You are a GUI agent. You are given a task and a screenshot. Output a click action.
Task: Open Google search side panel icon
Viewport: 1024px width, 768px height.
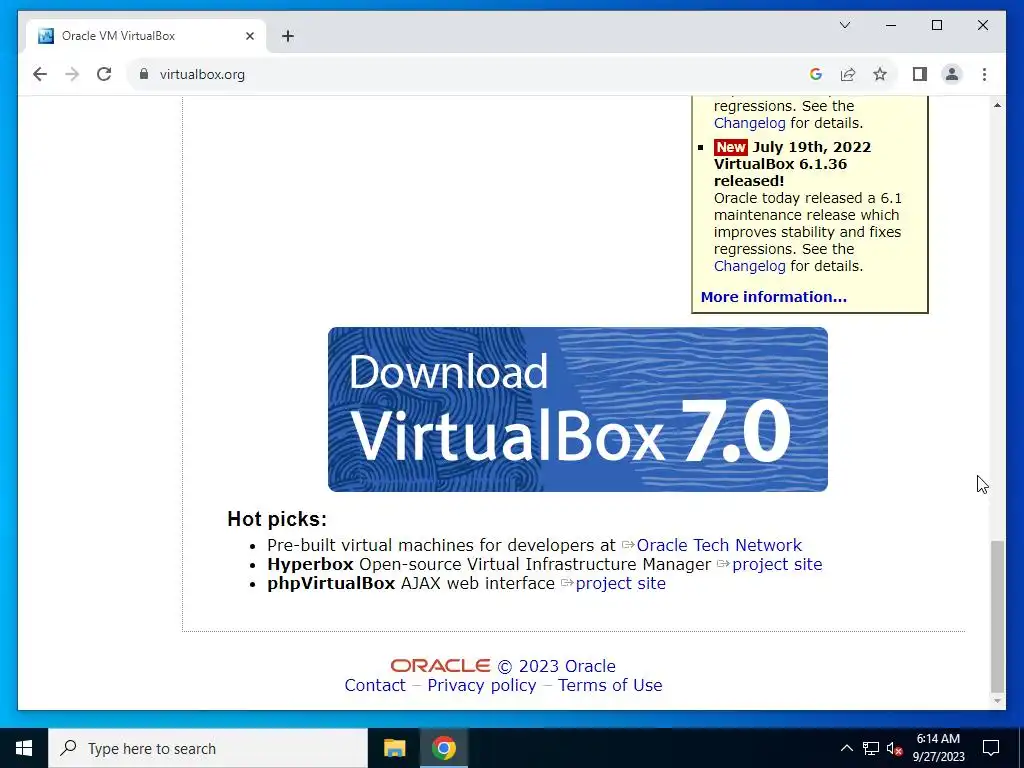[x=815, y=74]
